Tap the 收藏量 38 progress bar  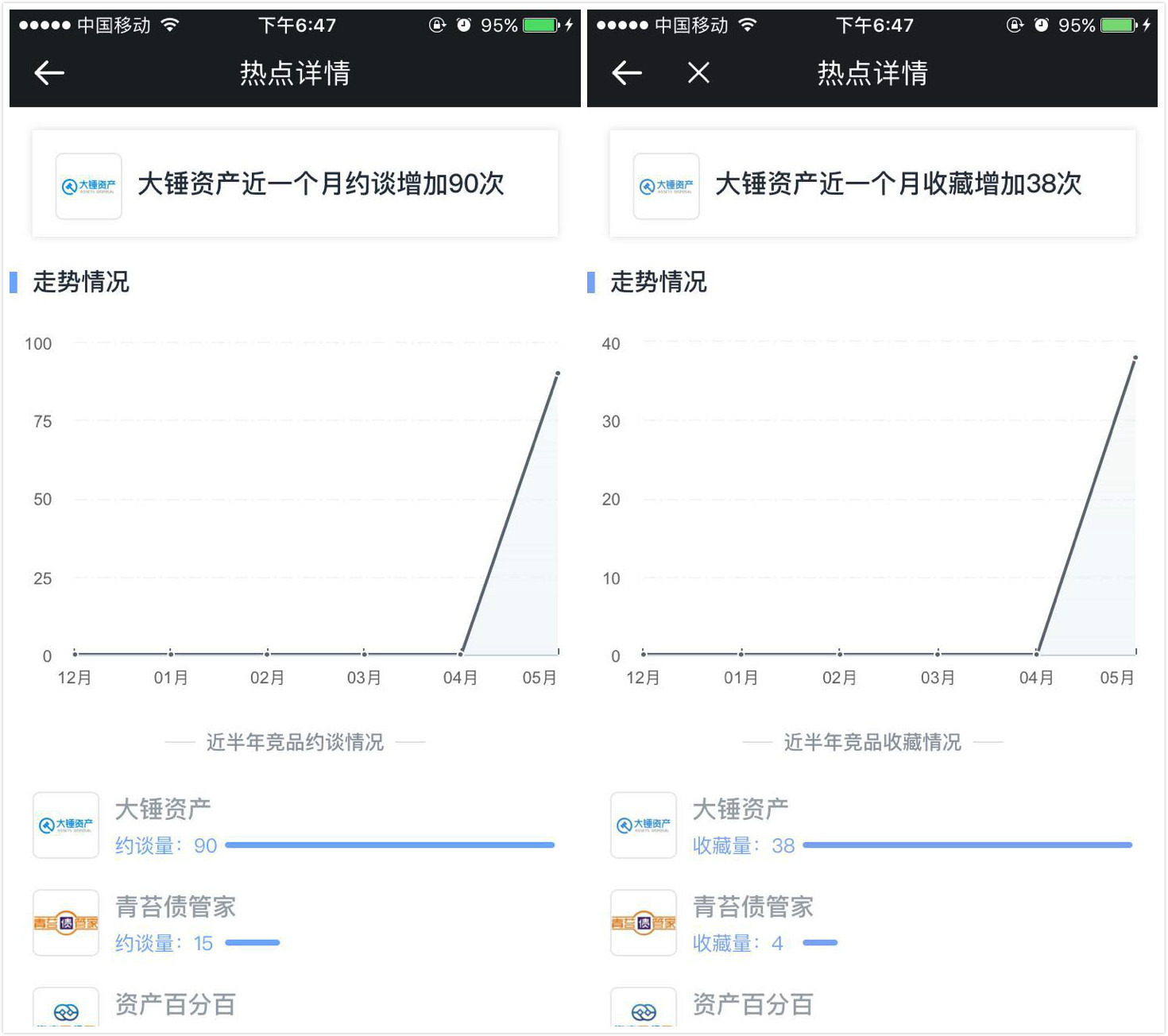[967, 845]
